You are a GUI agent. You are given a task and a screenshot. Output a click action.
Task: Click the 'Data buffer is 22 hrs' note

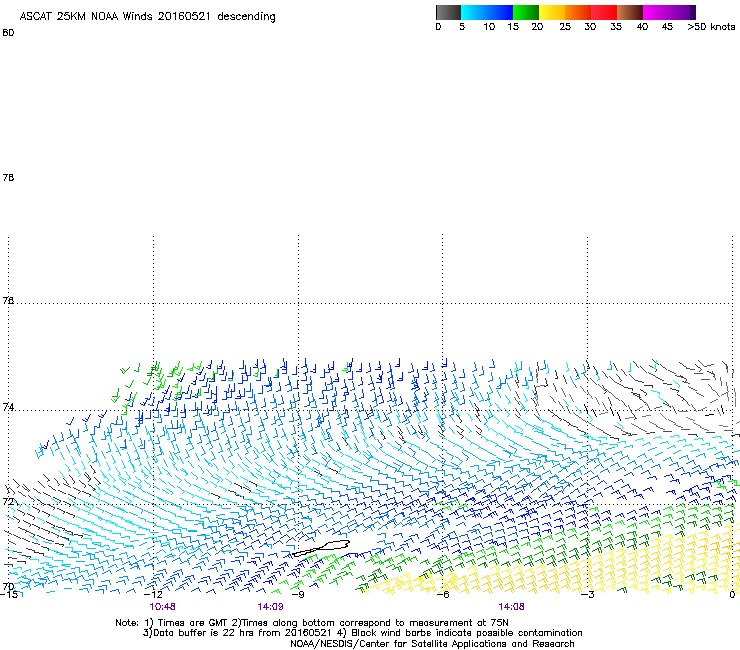[362, 633]
